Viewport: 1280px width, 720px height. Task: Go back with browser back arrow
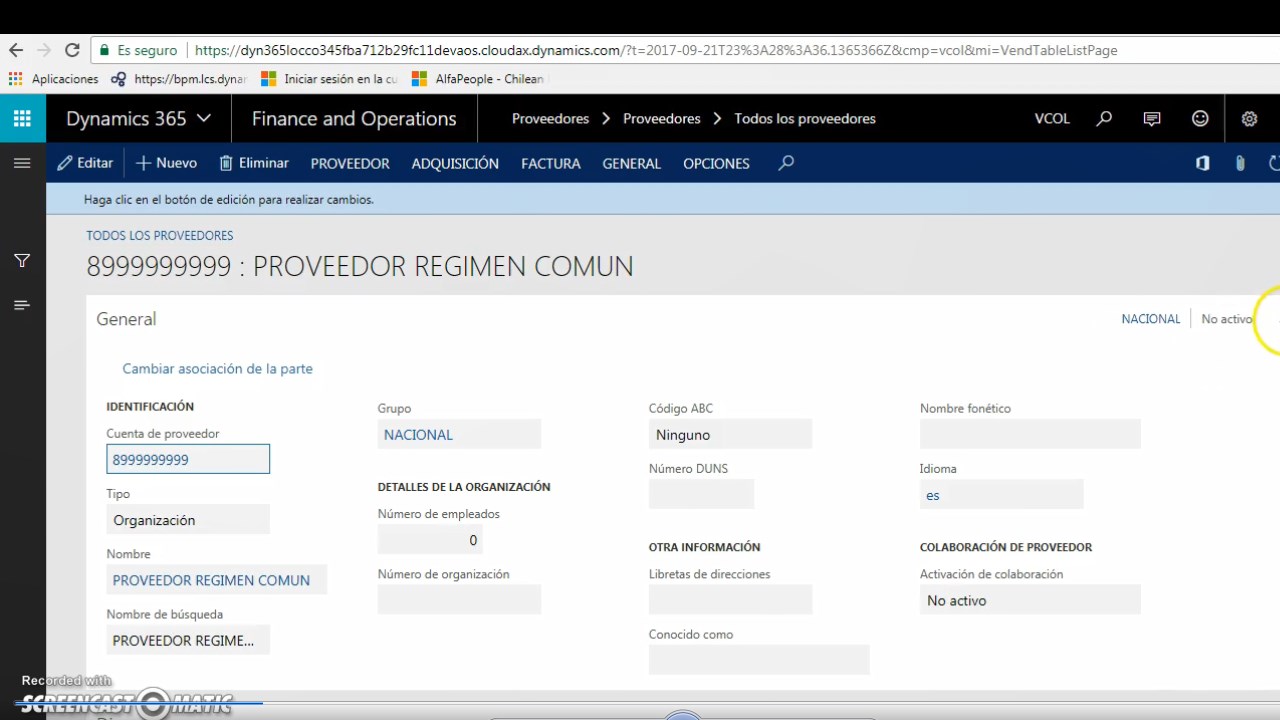16,50
